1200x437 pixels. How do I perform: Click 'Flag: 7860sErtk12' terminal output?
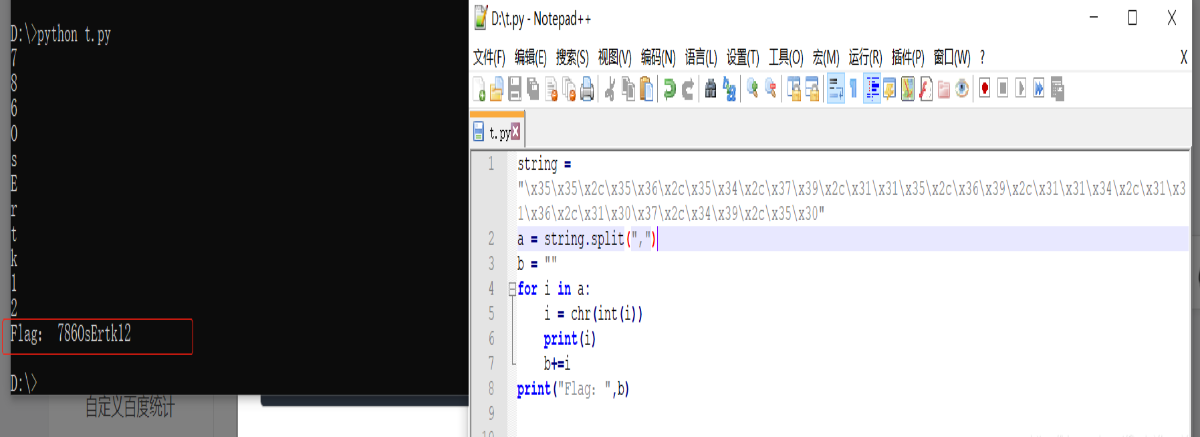(70, 335)
